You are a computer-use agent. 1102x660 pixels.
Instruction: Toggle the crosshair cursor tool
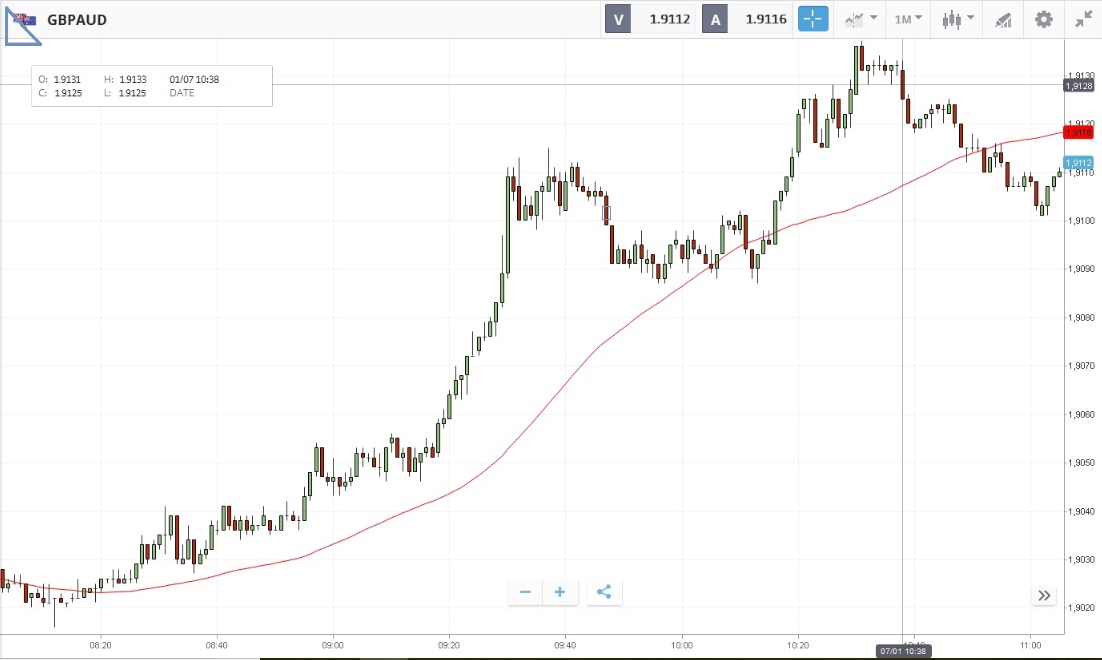(x=813, y=19)
